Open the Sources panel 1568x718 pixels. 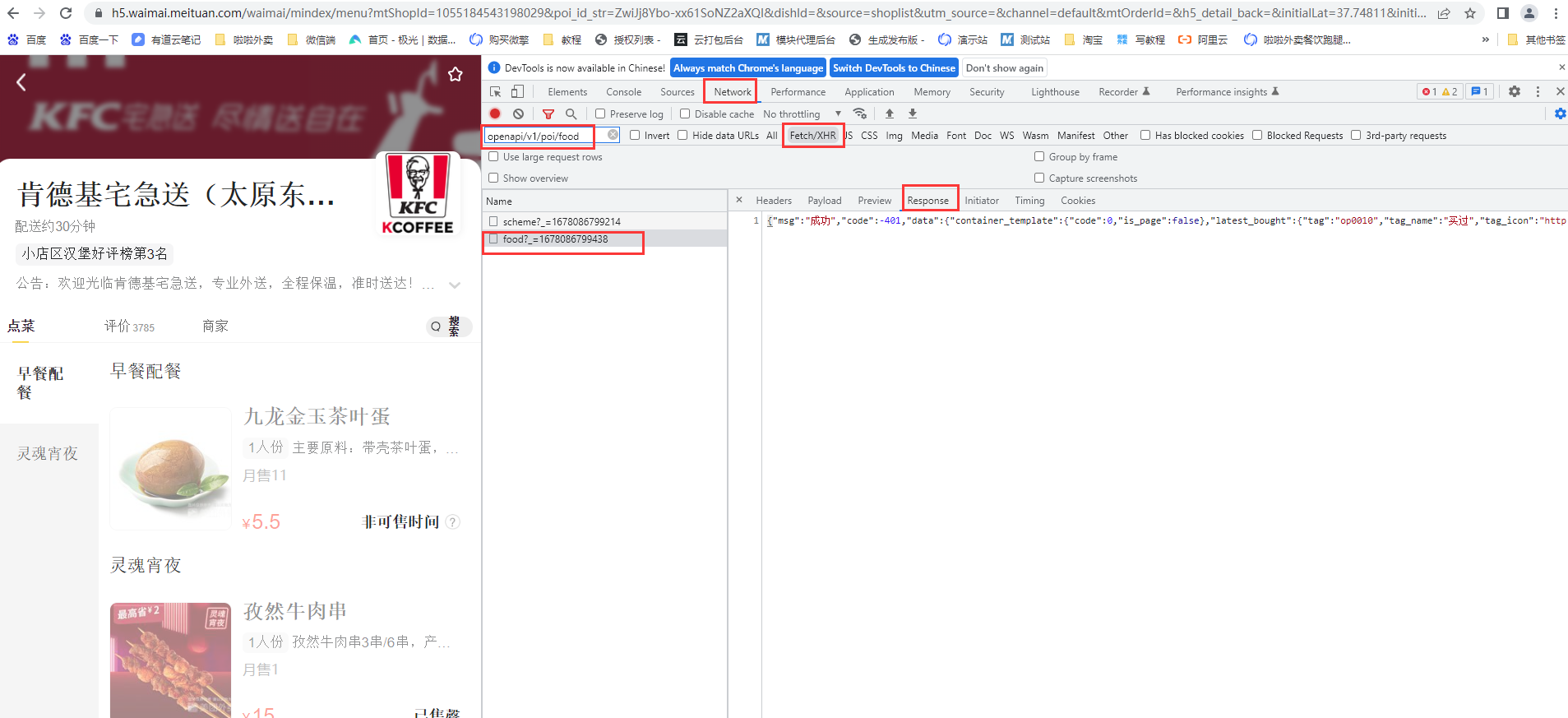coord(678,91)
